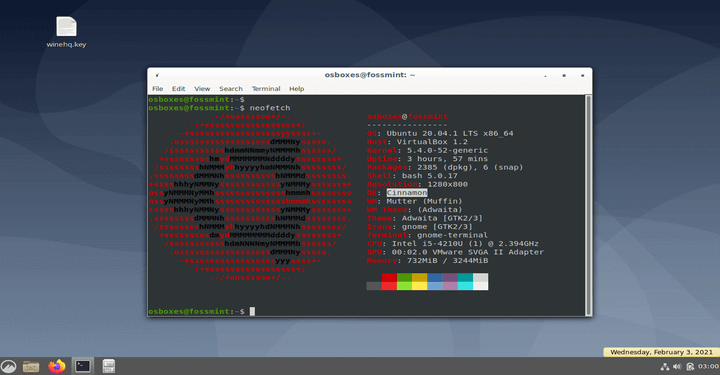Click the panel icon right of the terminal button
This screenshot has height=375, width=720.
108,366
